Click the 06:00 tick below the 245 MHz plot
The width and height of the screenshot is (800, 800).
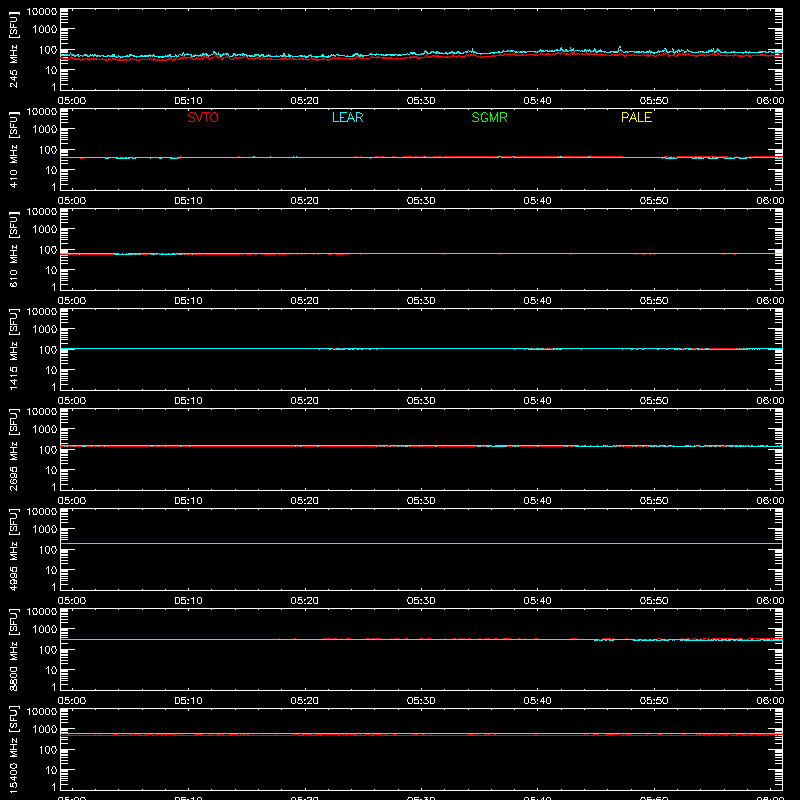770,101
